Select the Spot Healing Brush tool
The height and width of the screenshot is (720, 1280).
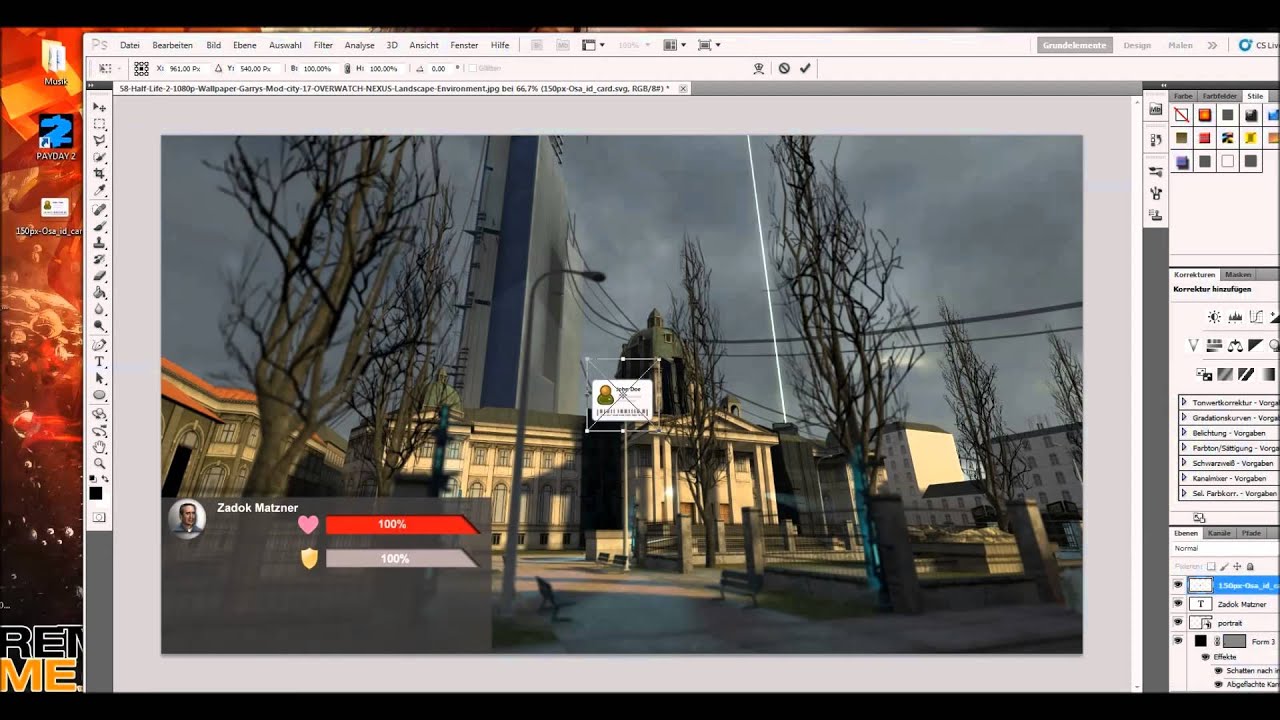click(99, 210)
